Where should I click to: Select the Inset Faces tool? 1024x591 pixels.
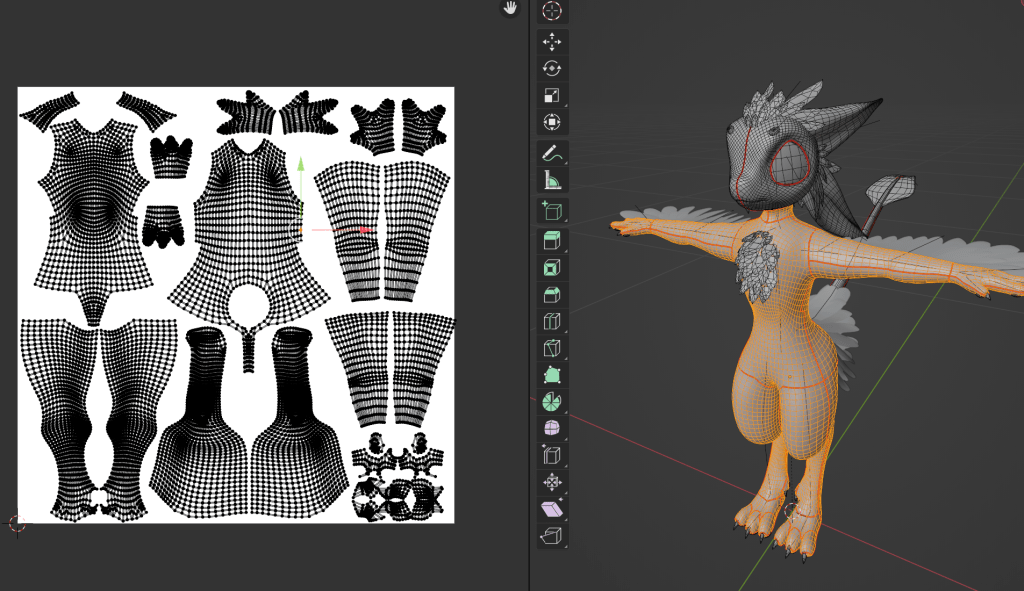coord(552,268)
